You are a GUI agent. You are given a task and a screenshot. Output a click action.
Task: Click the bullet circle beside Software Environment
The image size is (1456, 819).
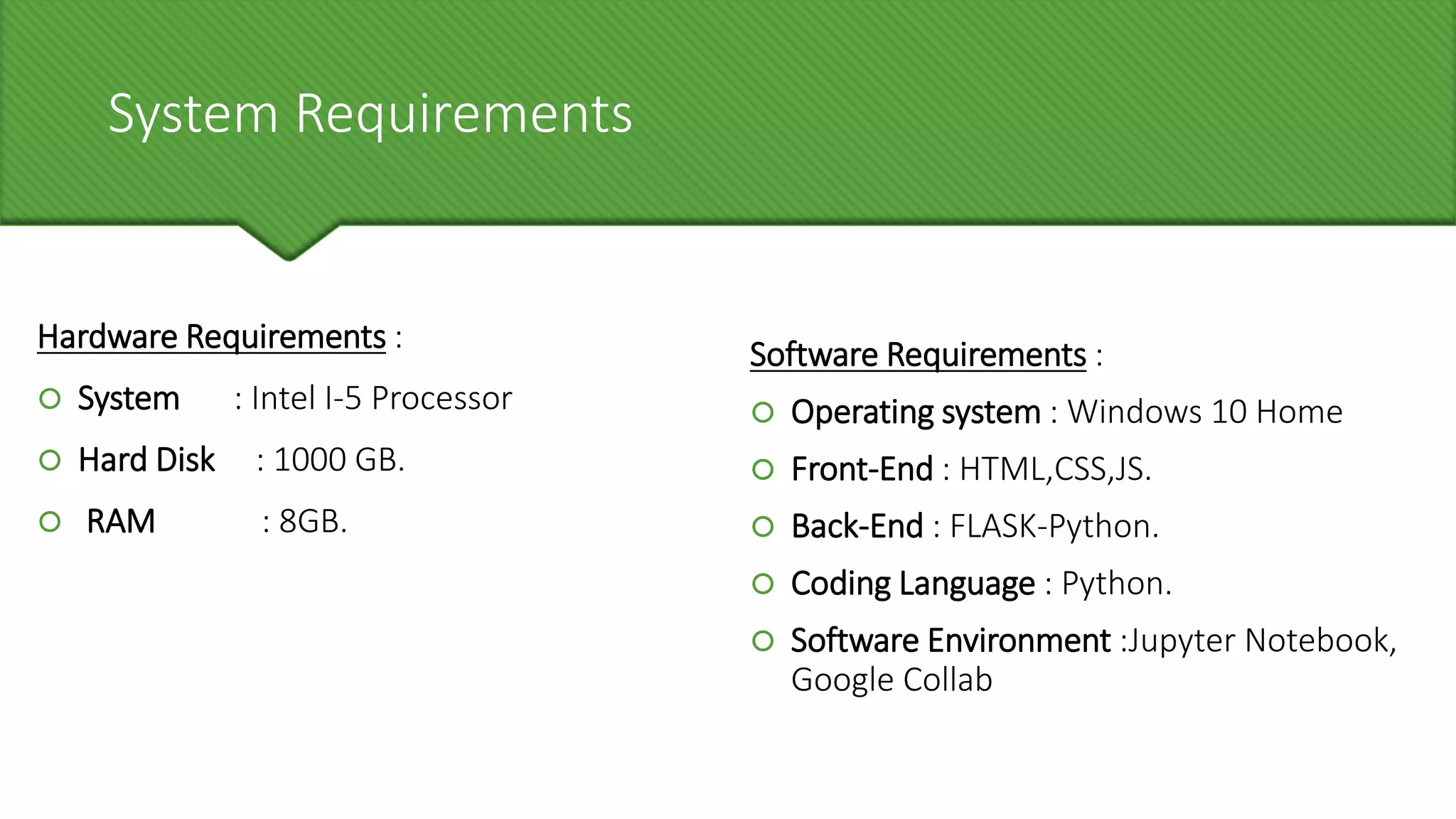click(763, 641)
